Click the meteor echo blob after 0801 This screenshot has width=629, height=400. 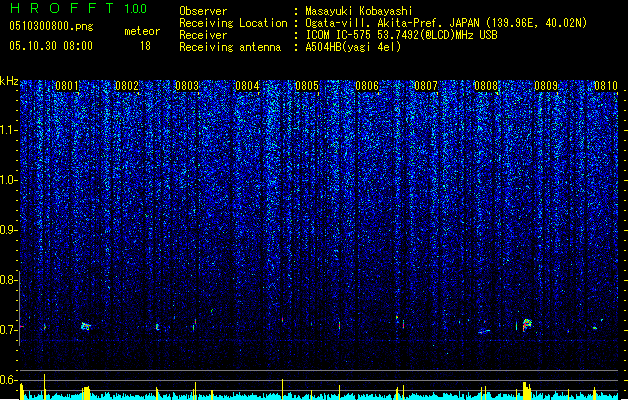tap(85, 326)
